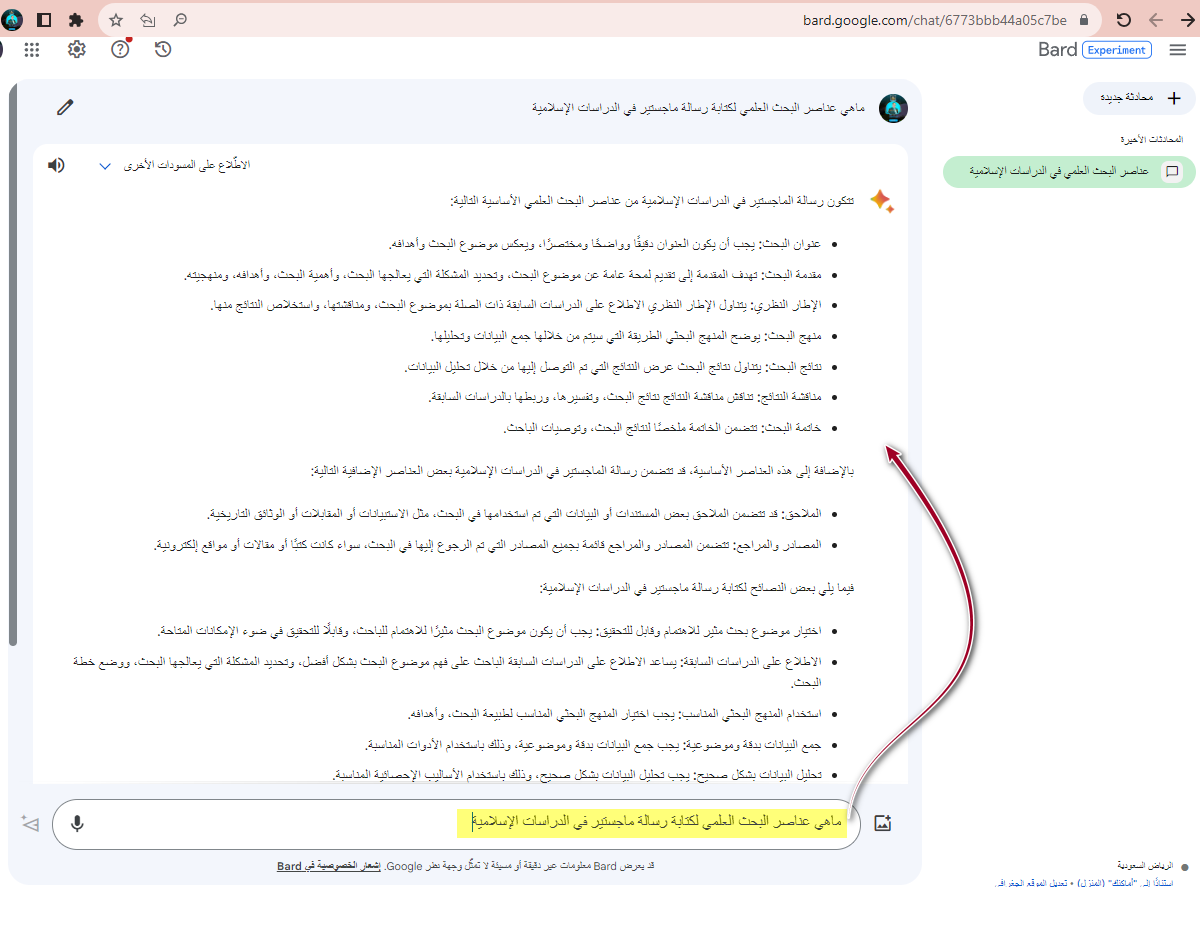Open the settings gear icon

point(77,49)
